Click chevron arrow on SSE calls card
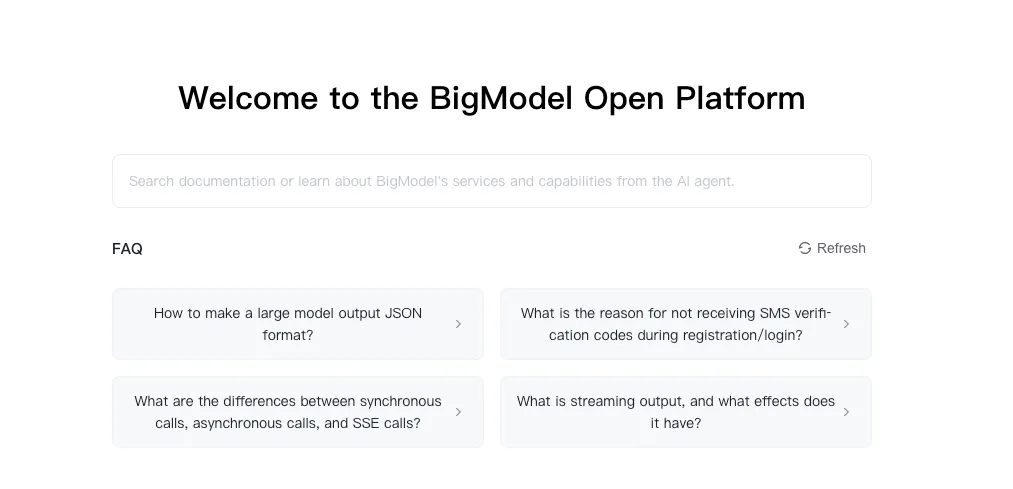The width and height of the screenshot is (1013, 489). pos(458,412)
